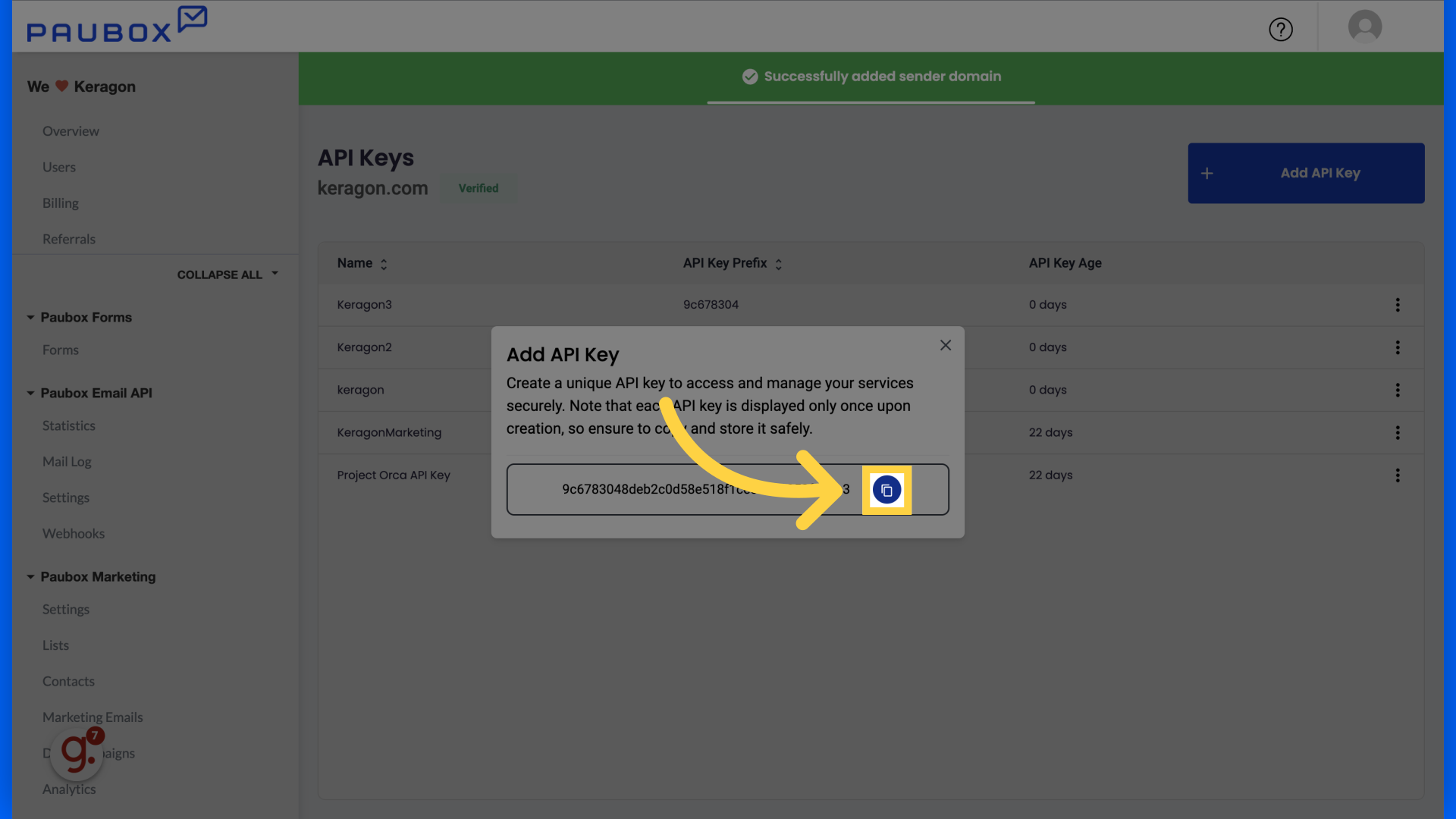This screenshot has width=1456, height=819.
Task: Select the 9c678304 key prefix cell
Action: [x=711, y=305]
